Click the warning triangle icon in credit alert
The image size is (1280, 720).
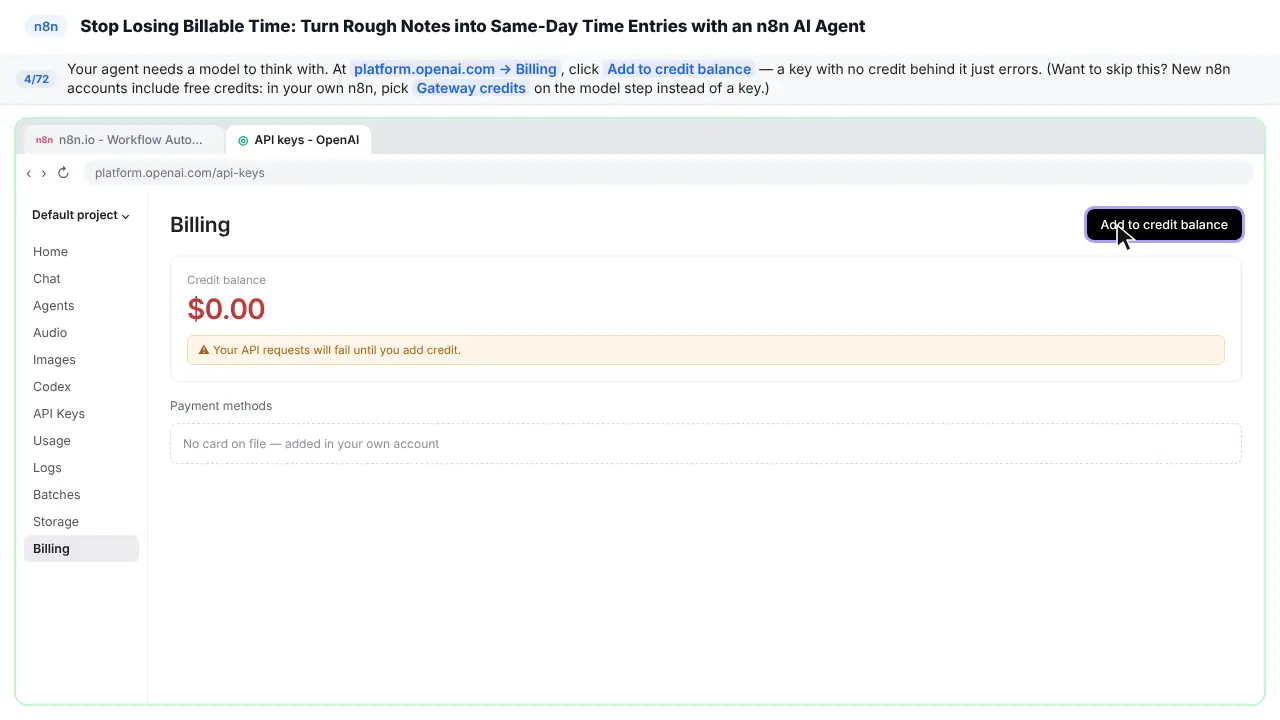(204, 350)
